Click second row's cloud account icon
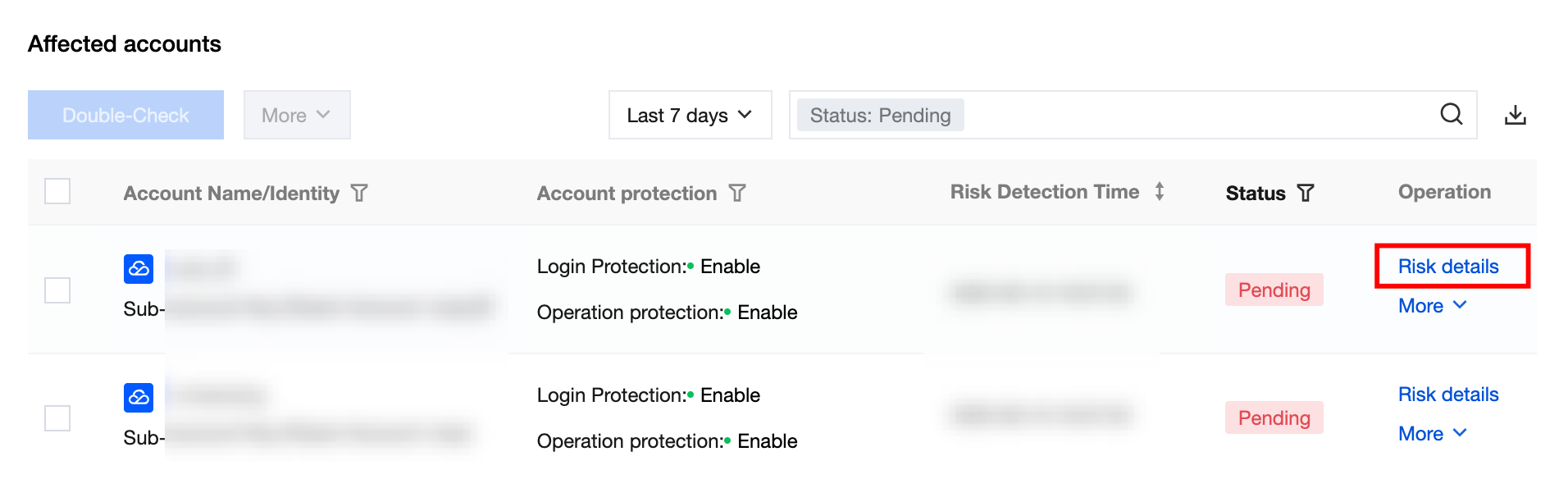Viewport: 1568px width, 479px height. coord(139,397)
